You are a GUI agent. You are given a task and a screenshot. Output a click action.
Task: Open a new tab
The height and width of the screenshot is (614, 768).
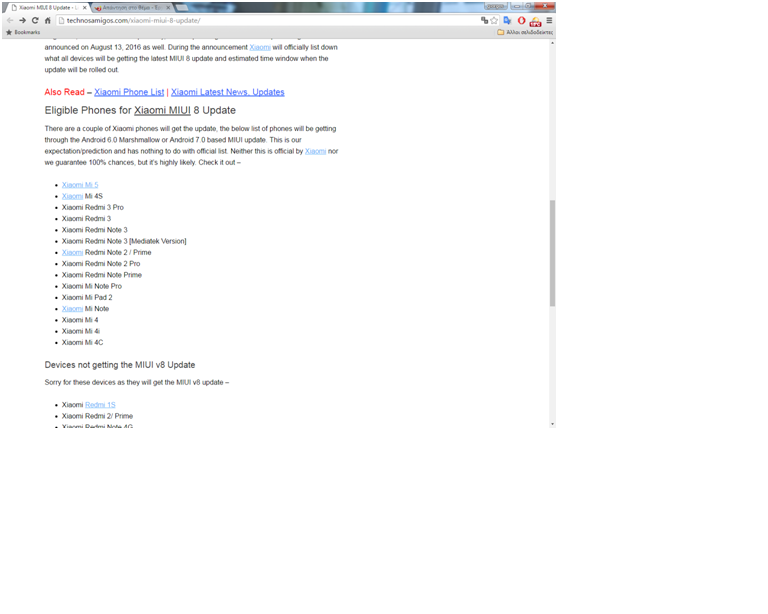(182, 8)
